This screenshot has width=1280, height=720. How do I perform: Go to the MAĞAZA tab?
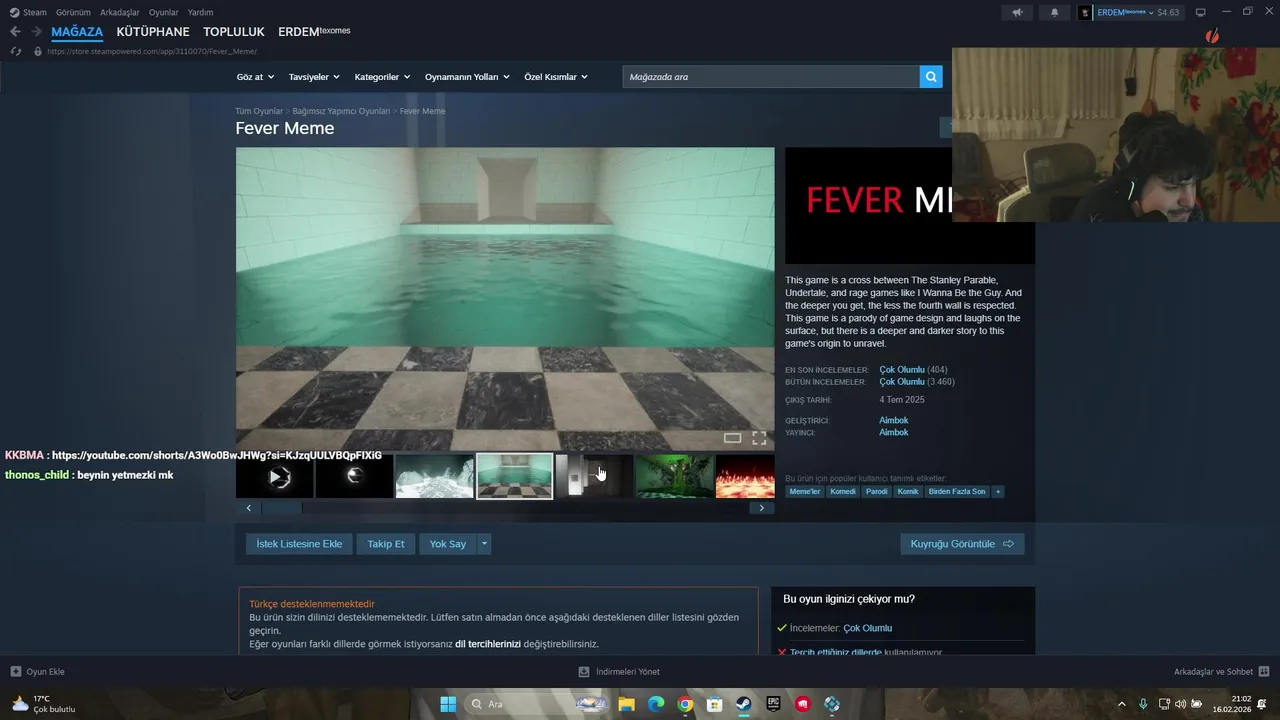pyautogui.click(x=77, y=32)
